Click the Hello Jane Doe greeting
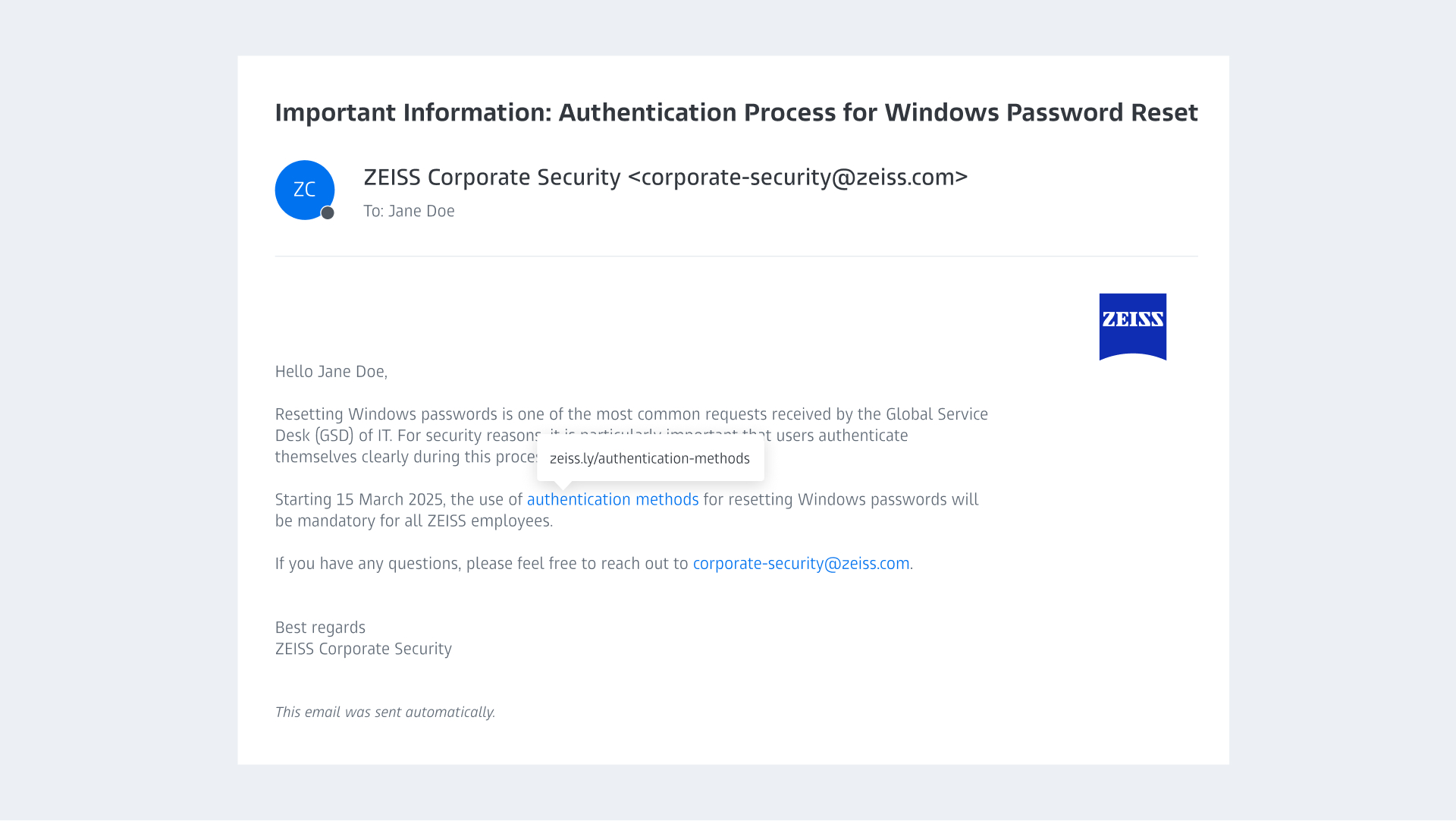The height and width of the screenshot is (821, 1456). pos(331,372)
